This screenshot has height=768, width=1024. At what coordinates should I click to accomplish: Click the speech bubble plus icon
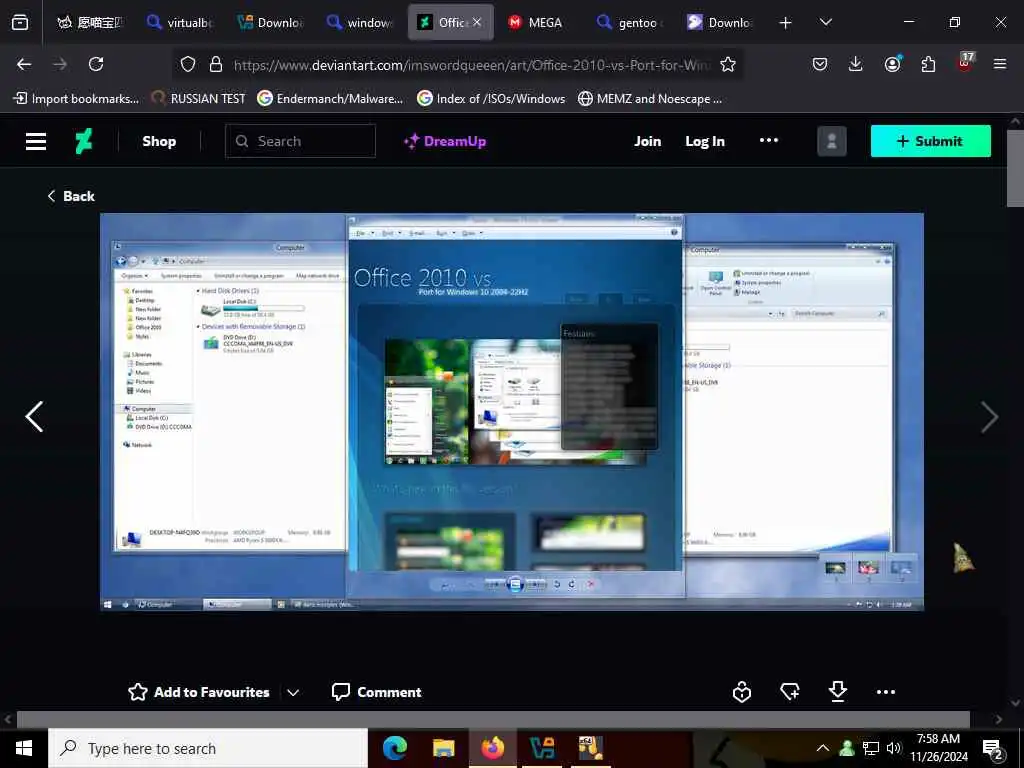[x=790, y=692]
